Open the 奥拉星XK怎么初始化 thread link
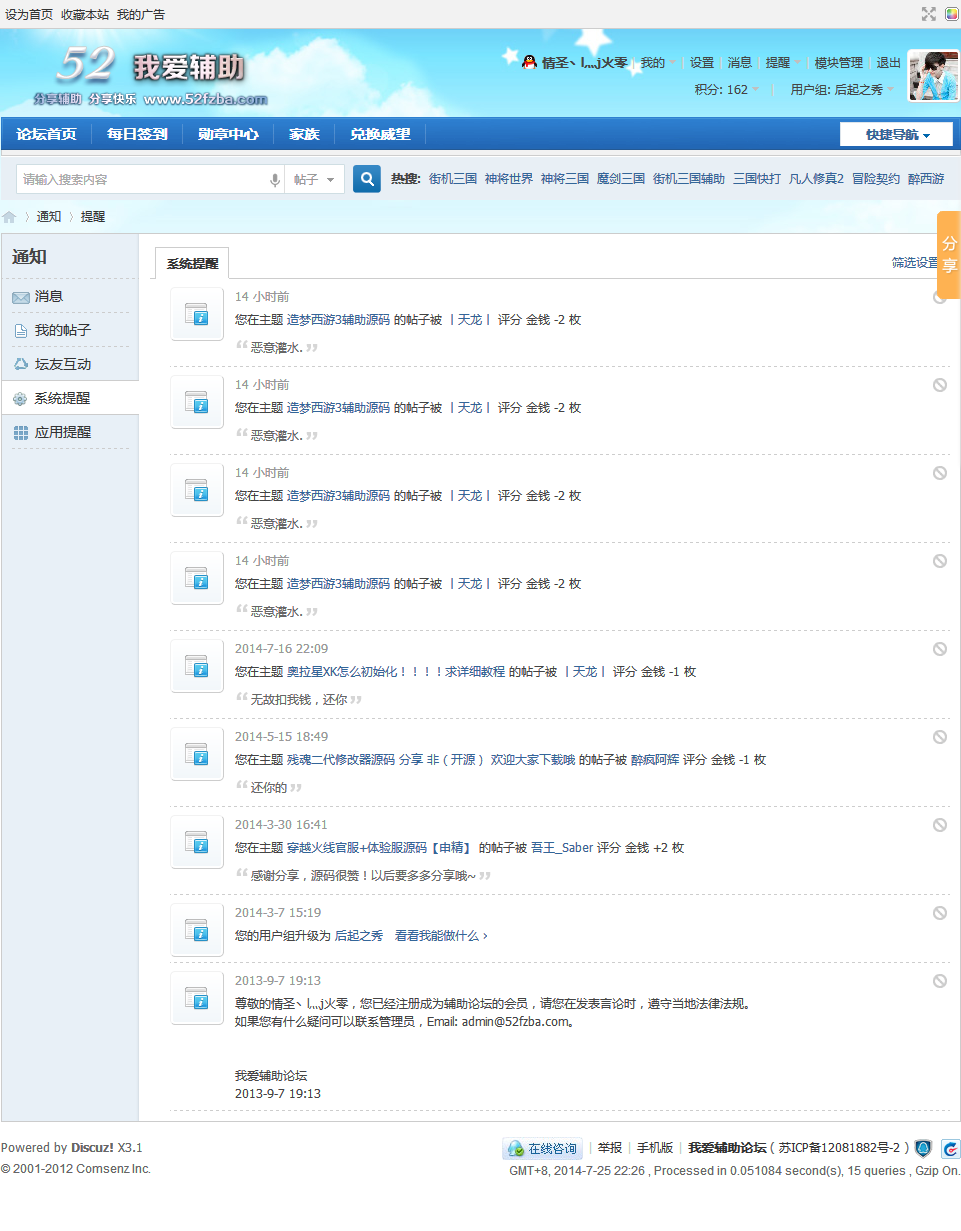The width and height of the screenshot is (961, 1231). pos(396,672)
